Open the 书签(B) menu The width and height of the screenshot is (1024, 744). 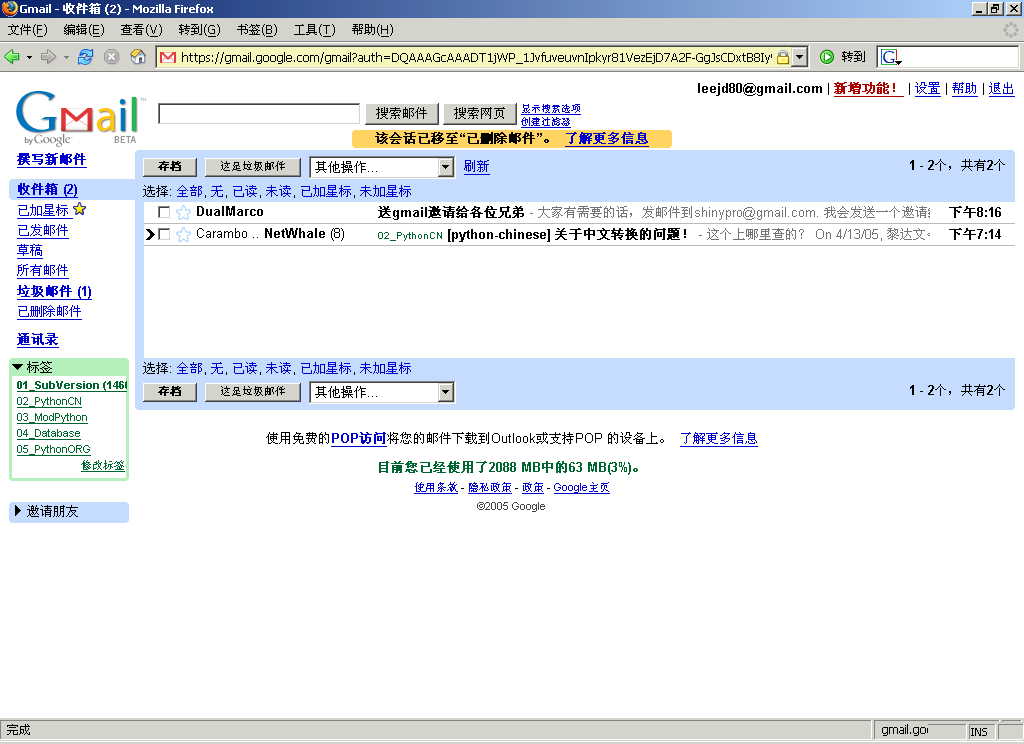pos(257,30)
